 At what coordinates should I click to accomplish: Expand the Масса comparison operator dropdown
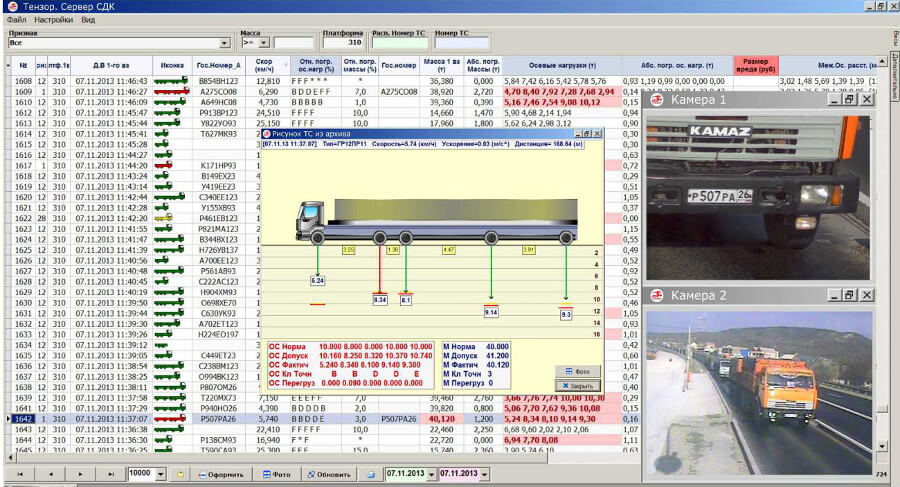263,43
